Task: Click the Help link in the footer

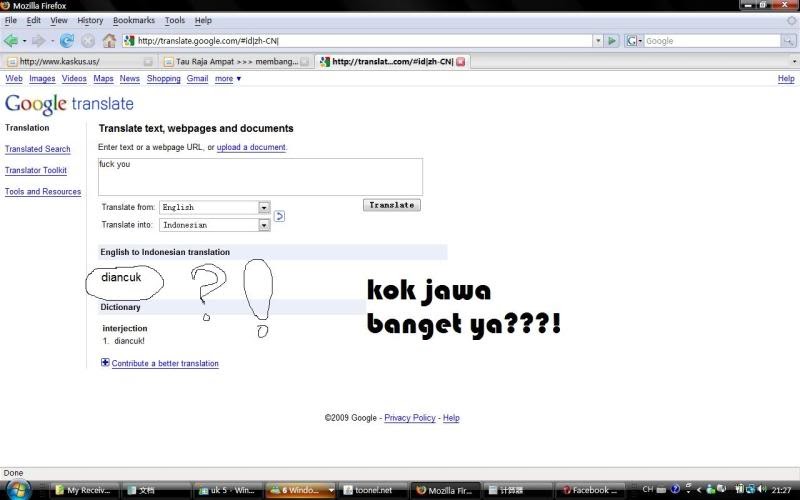Action: pos(451,418)
